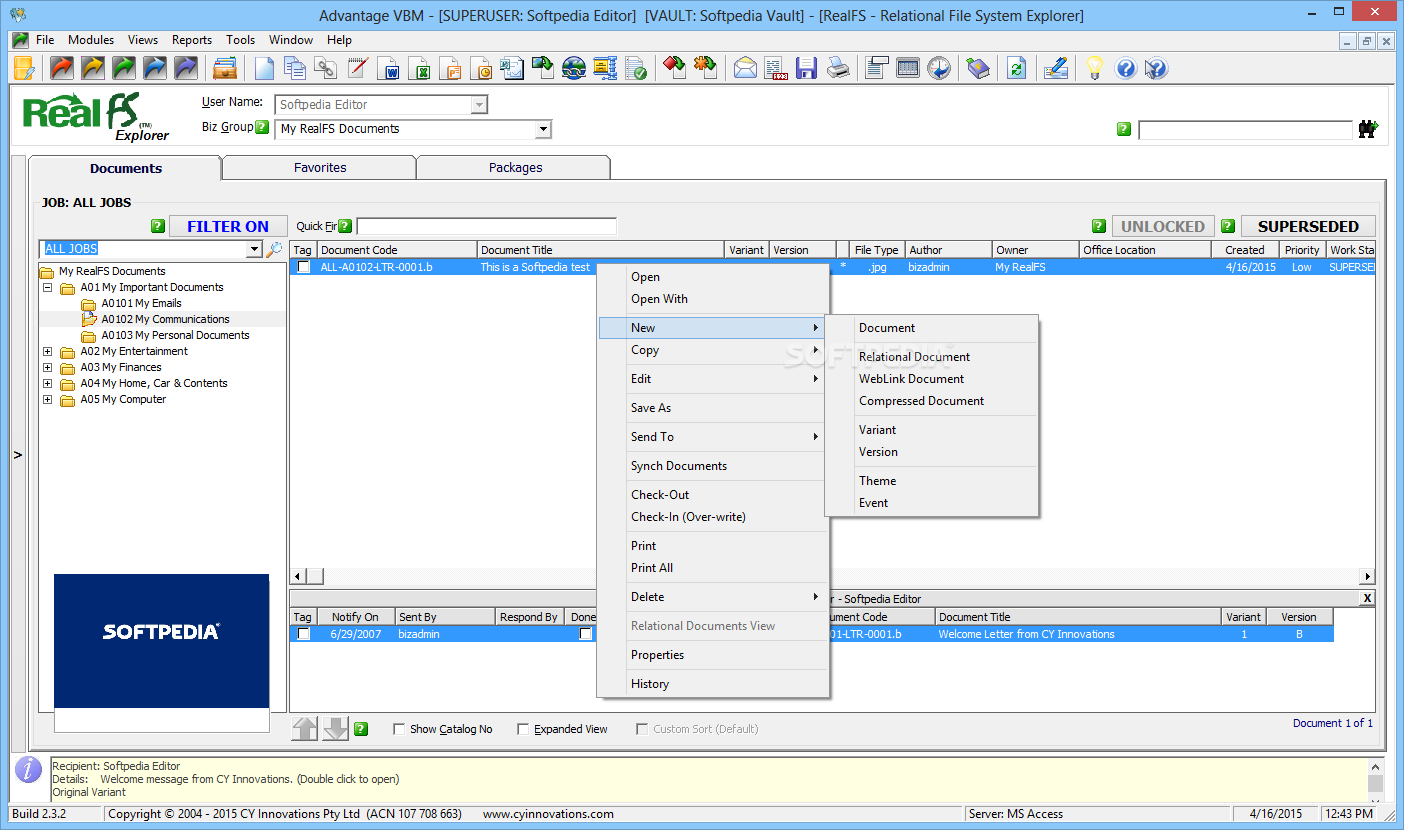This screenshot has width=1404, height=830.
Task: Click the blue arrow toolbar icon
Action: pyautogui.click(x=155, y=68)
